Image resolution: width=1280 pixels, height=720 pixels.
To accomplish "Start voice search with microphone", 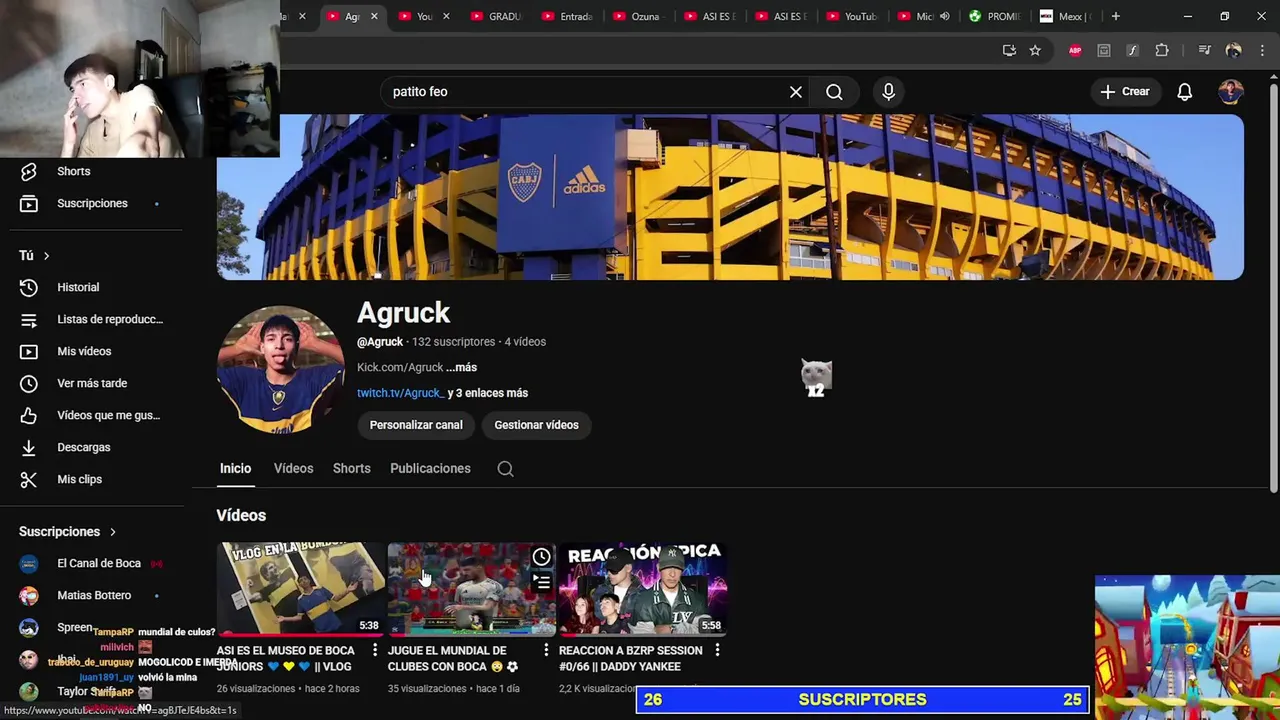I will [888, 92].
